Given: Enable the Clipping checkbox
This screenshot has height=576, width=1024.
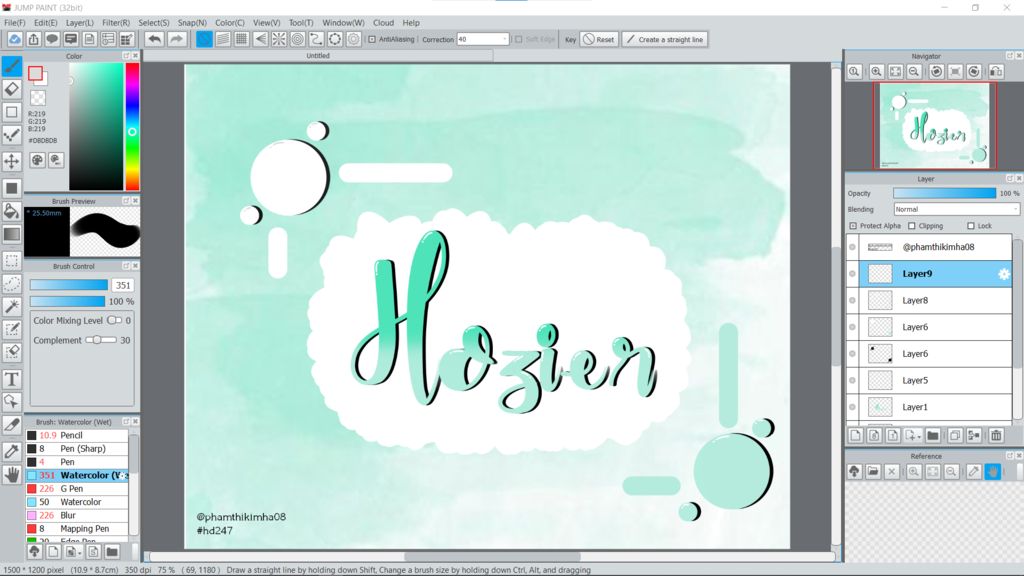Looking at the screenshot, I should pyautogui.click(x=912, y=226).
